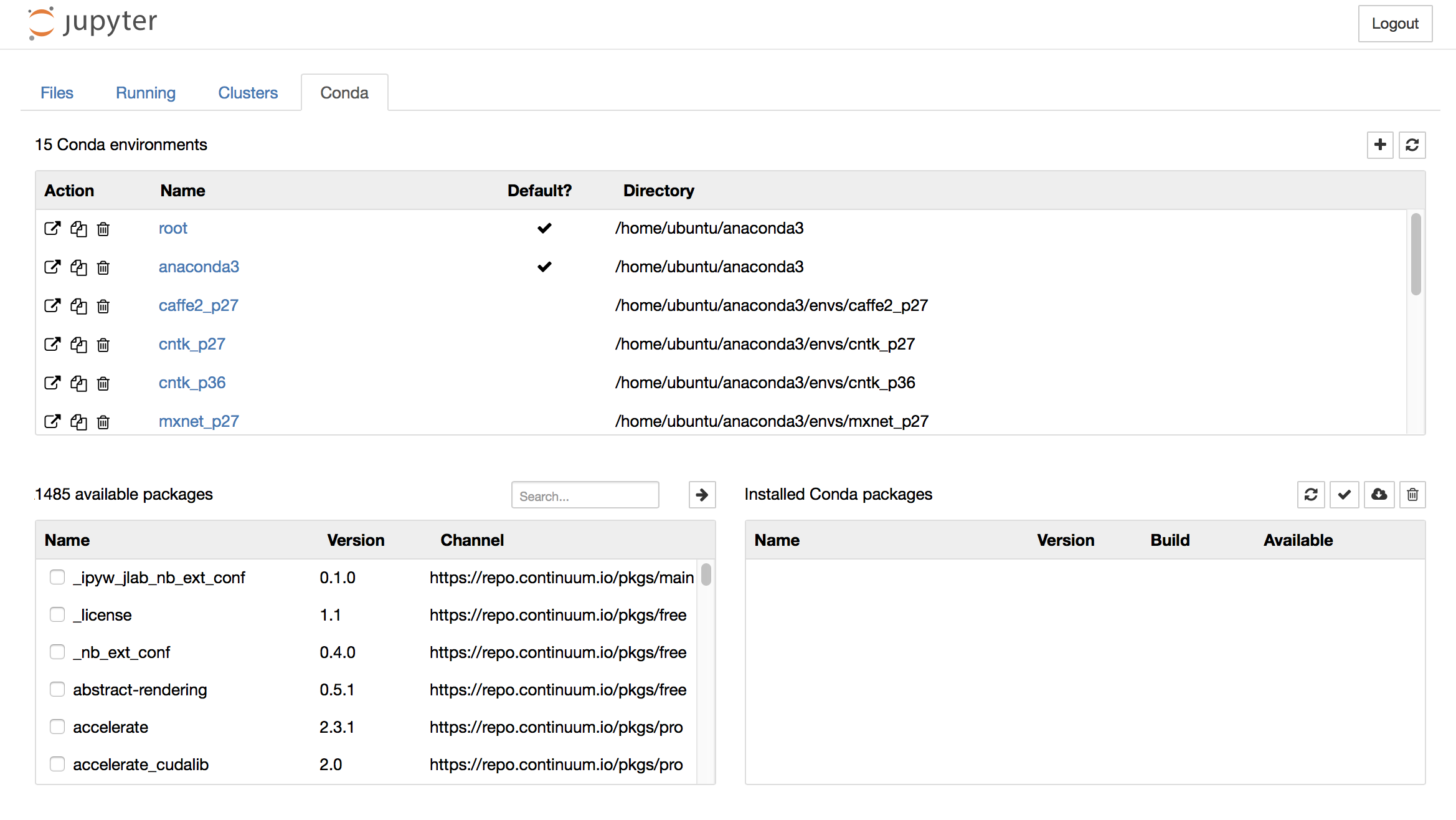Viewport: 1456px width, 820px height.
Task: Click the plus icon to create new environment
Action: pyautogui.click(x=1379, y=145)
